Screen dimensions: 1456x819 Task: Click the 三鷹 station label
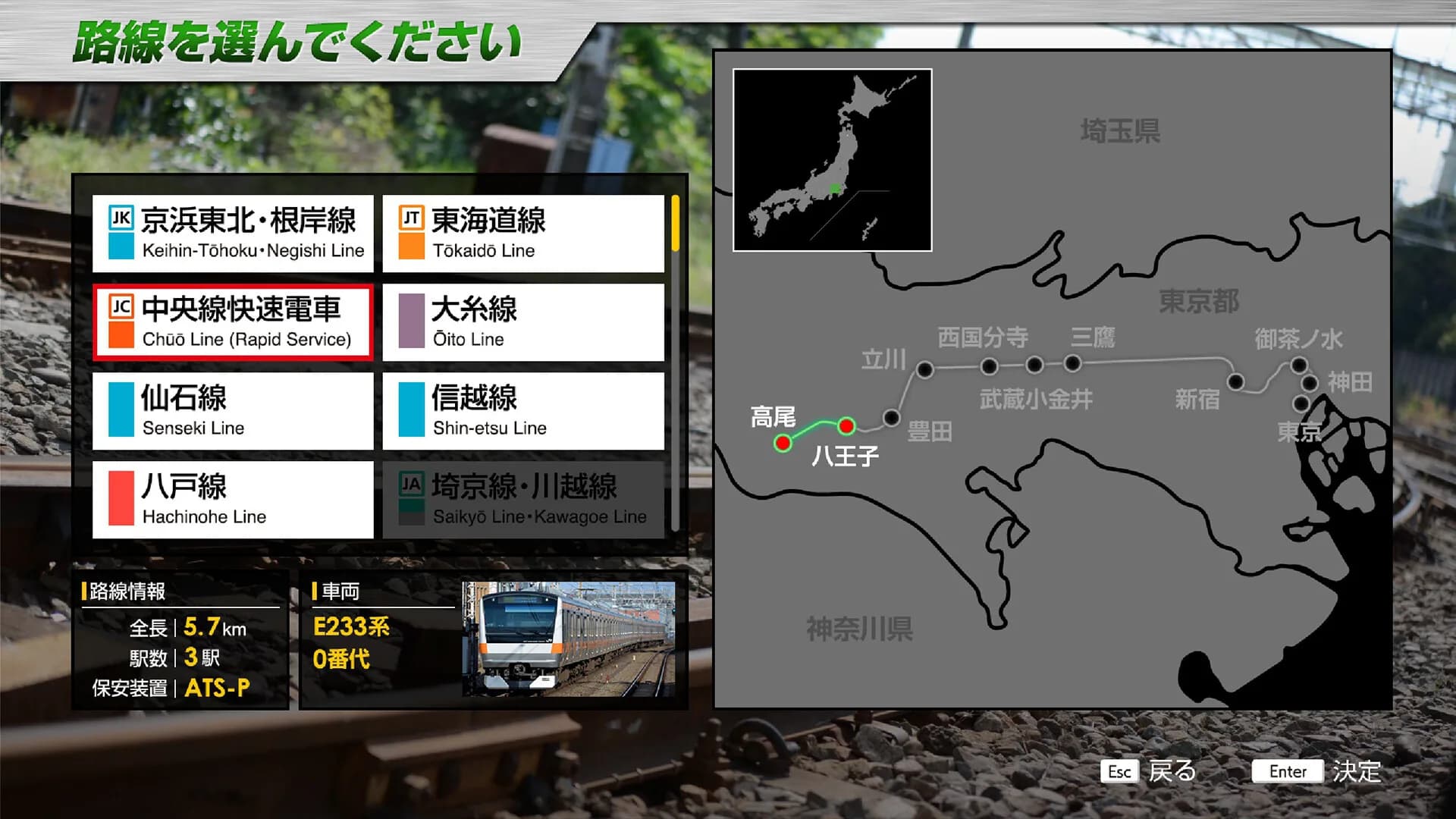1093,337
